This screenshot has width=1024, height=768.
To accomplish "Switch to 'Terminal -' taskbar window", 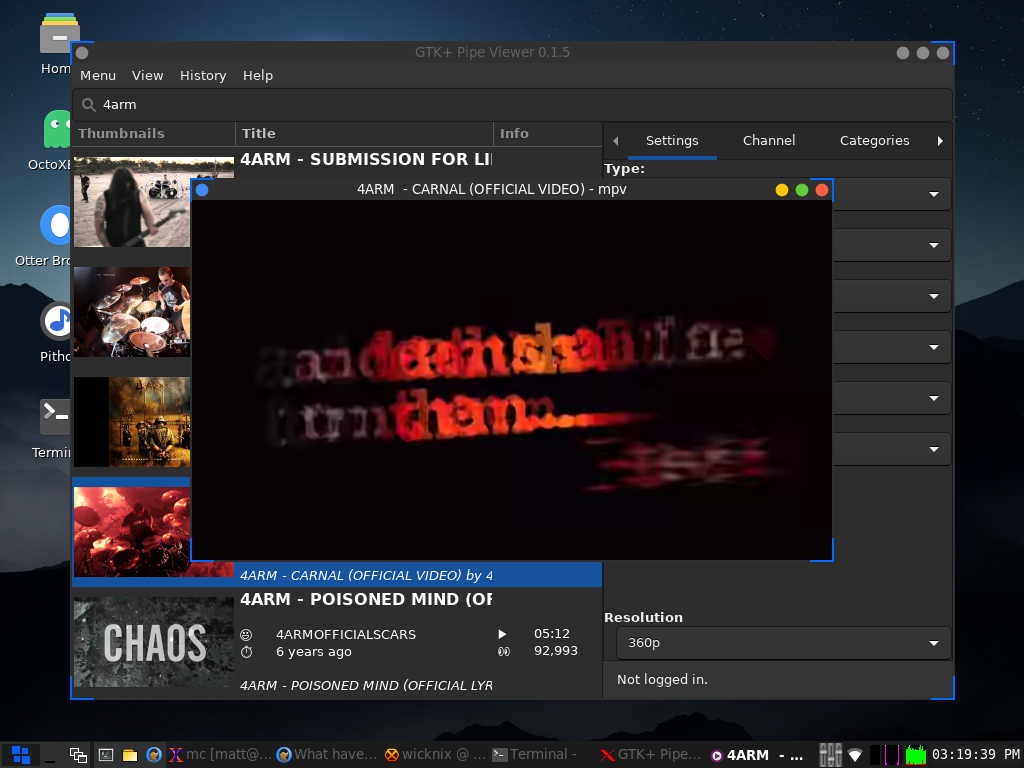I will click(534, 755).
